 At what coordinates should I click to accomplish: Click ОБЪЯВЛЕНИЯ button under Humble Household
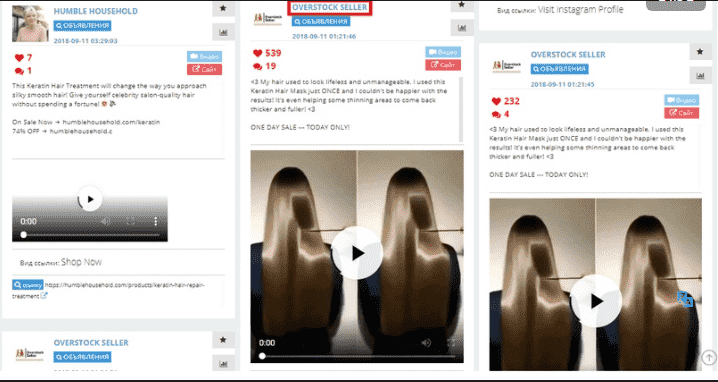(82, 26)
